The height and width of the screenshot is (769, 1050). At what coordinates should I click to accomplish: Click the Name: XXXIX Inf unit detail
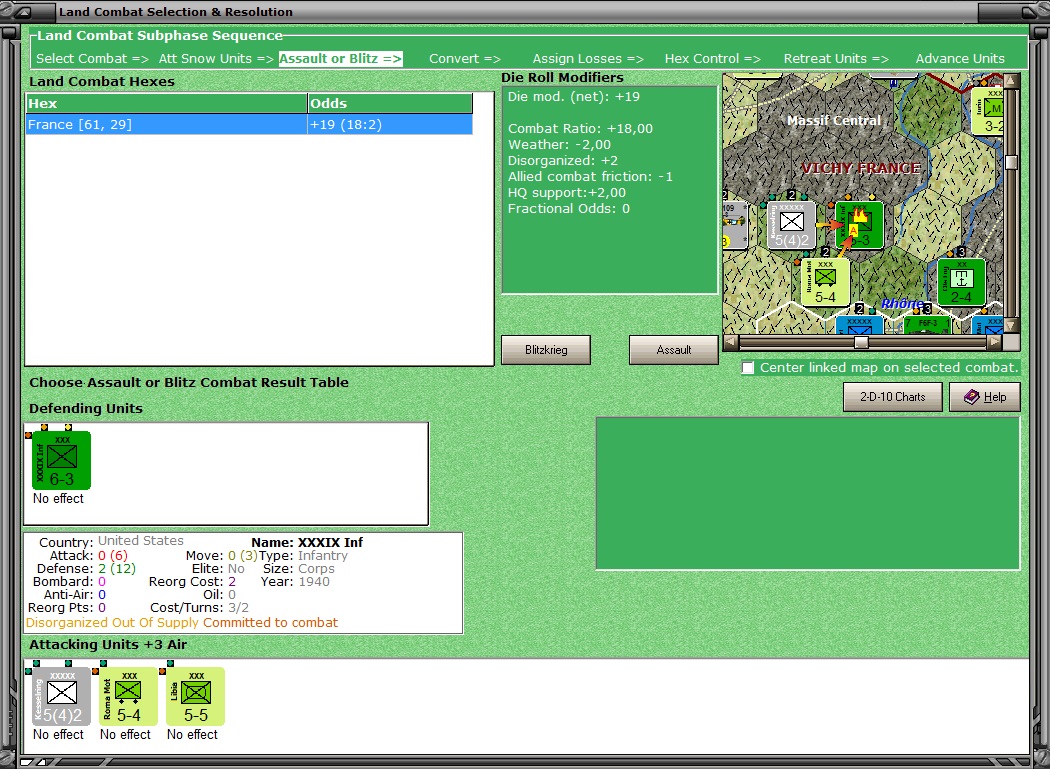(x=307, y=543)
